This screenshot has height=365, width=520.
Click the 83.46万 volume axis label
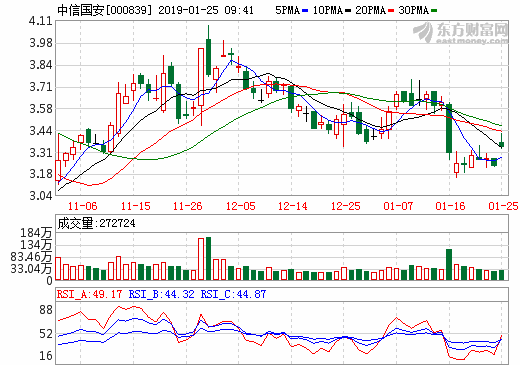(x=31, y=257)
